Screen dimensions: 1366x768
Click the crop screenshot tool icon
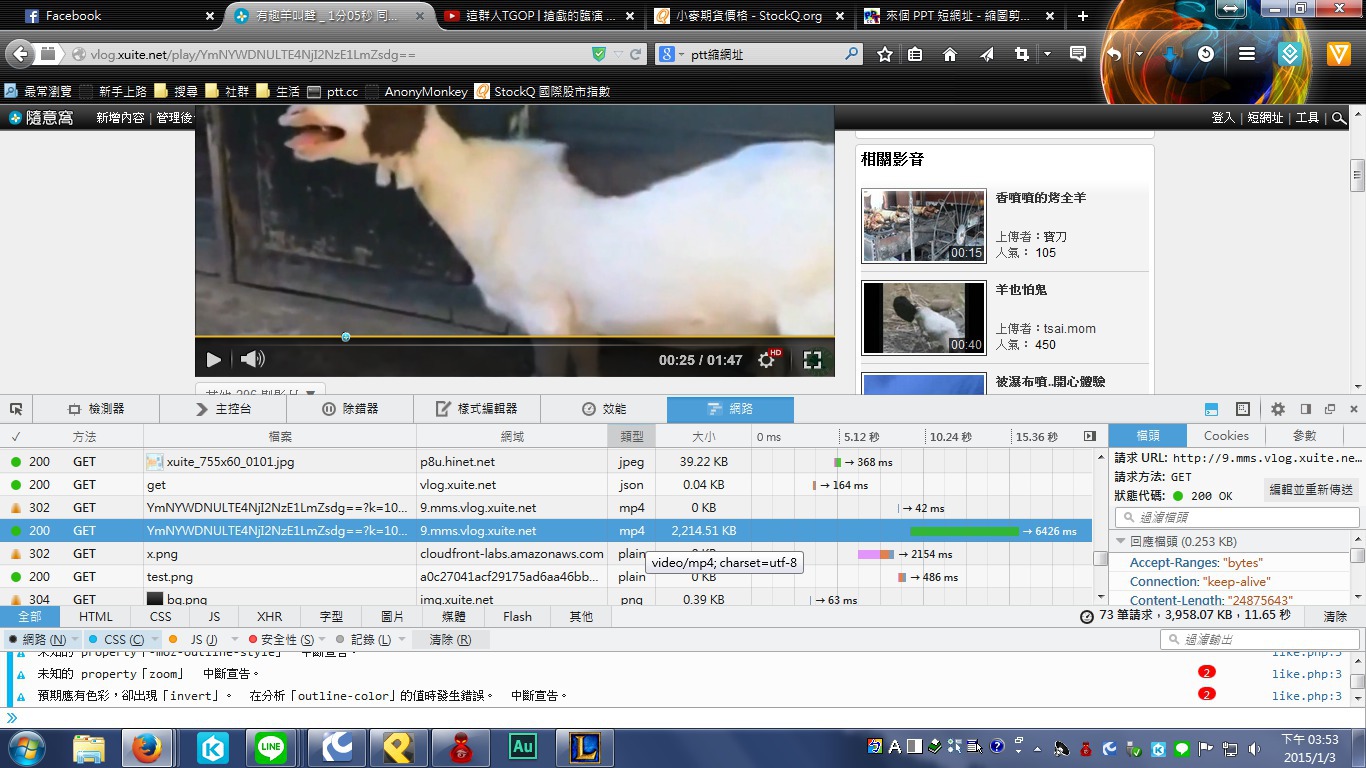click(1021, 55)
